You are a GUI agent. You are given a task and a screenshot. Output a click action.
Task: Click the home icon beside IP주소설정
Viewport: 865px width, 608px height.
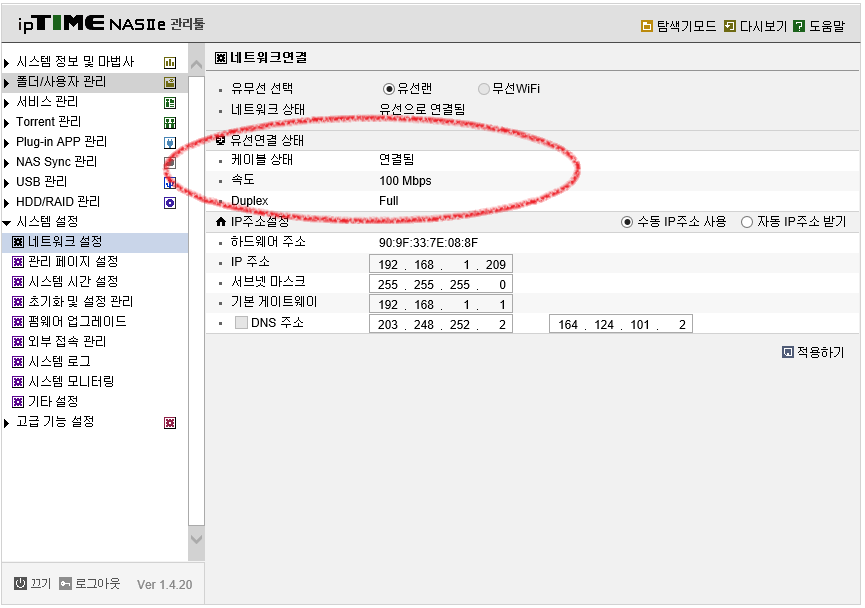(x=221, y=222)
